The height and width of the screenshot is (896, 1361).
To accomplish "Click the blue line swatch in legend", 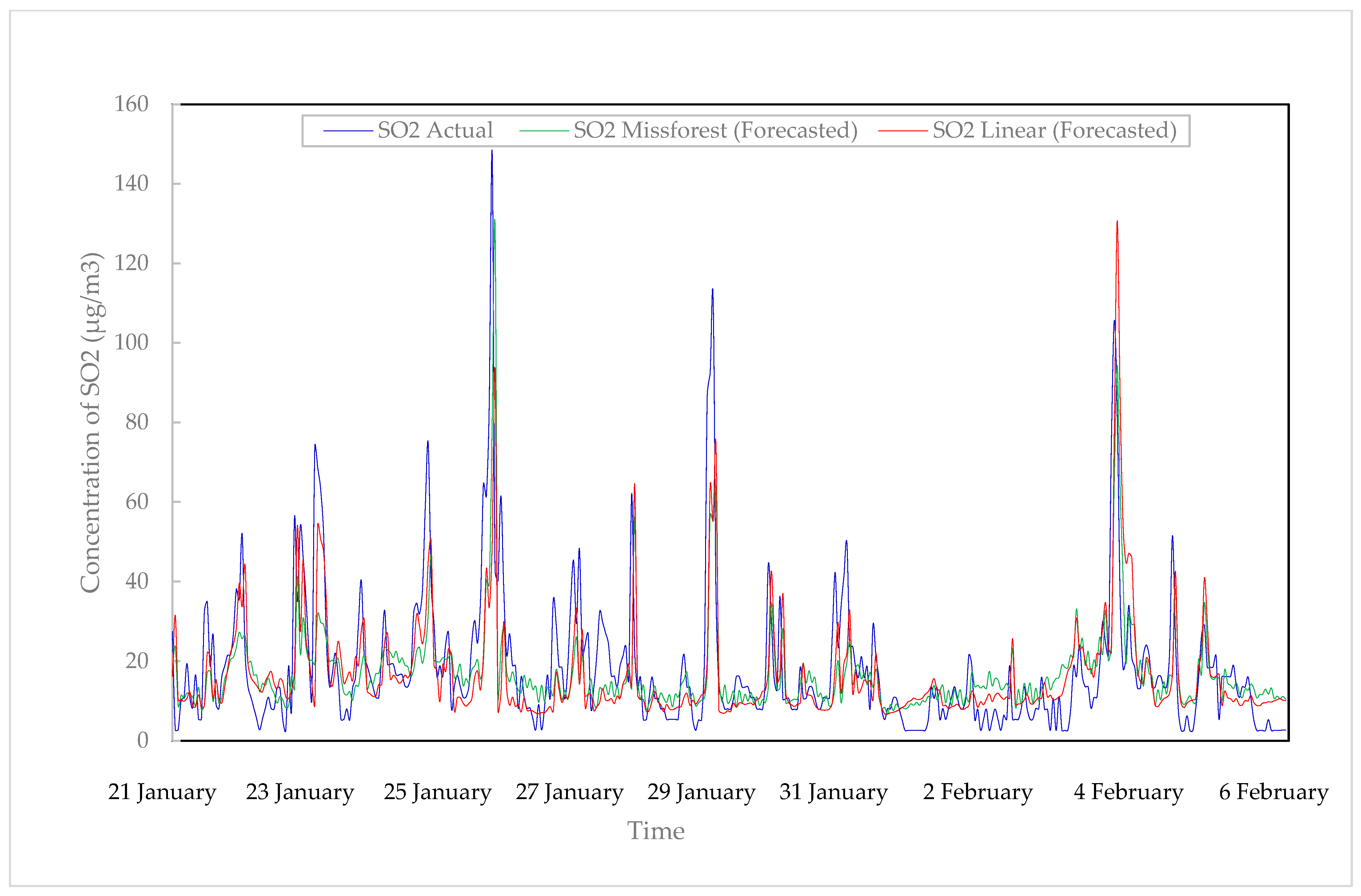I will click(348, 131).
